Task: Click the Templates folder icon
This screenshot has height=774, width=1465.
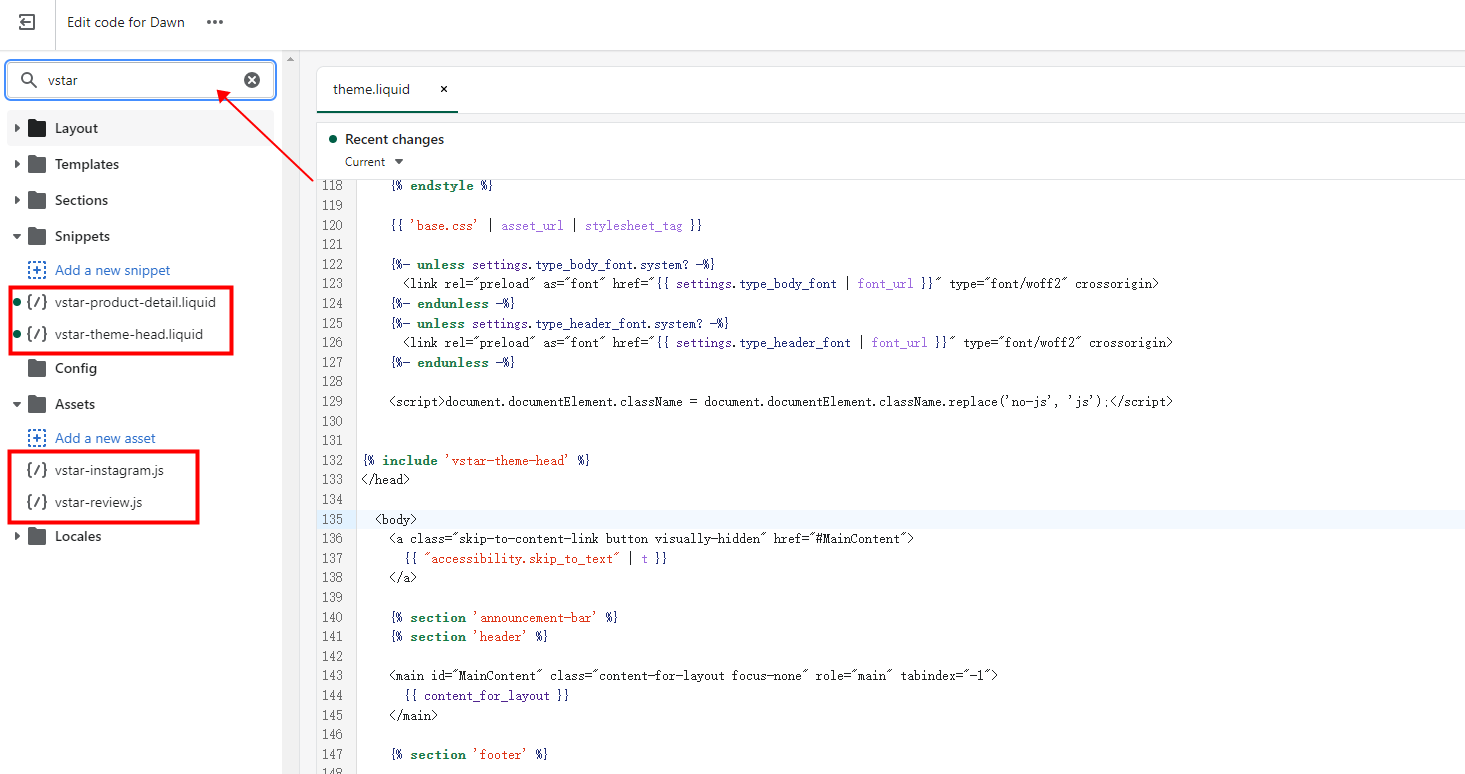Action: point(37,164)
